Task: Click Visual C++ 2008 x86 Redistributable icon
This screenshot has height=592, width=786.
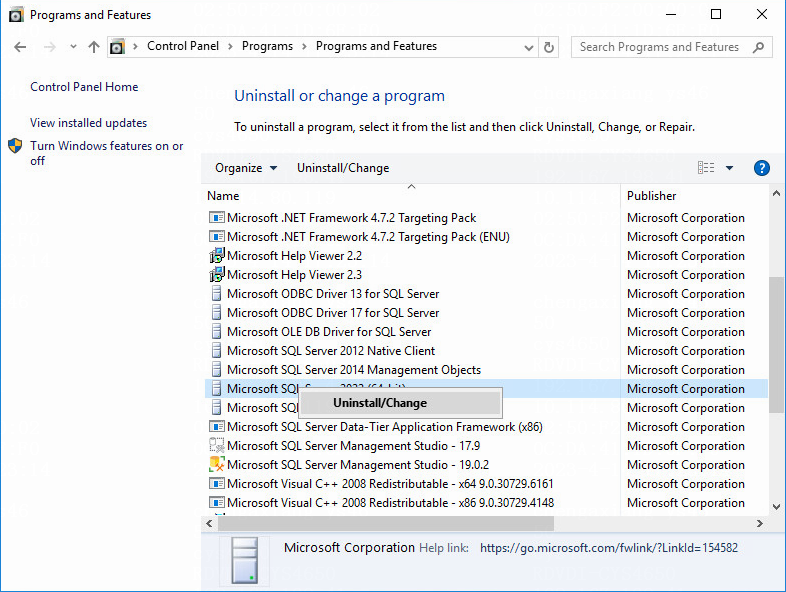Action: pyautogui.click(x=217, y=503)
